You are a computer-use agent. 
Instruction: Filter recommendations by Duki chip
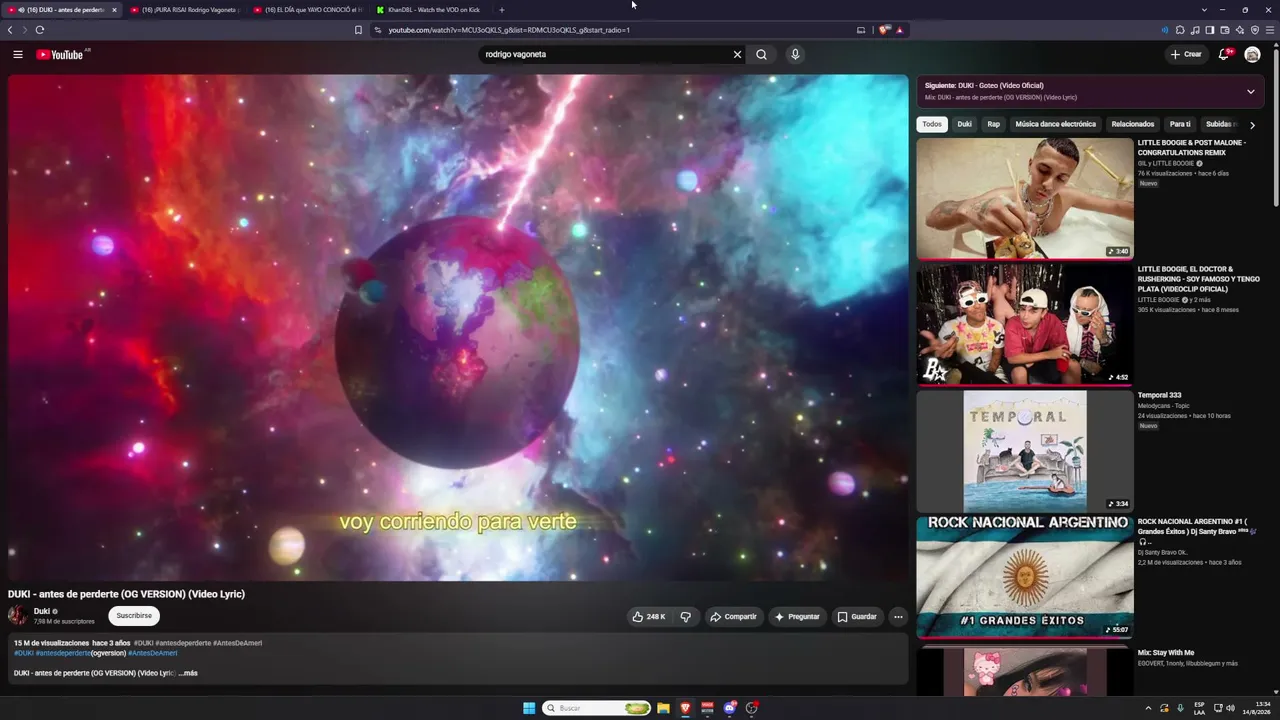(x=964, y=124)
